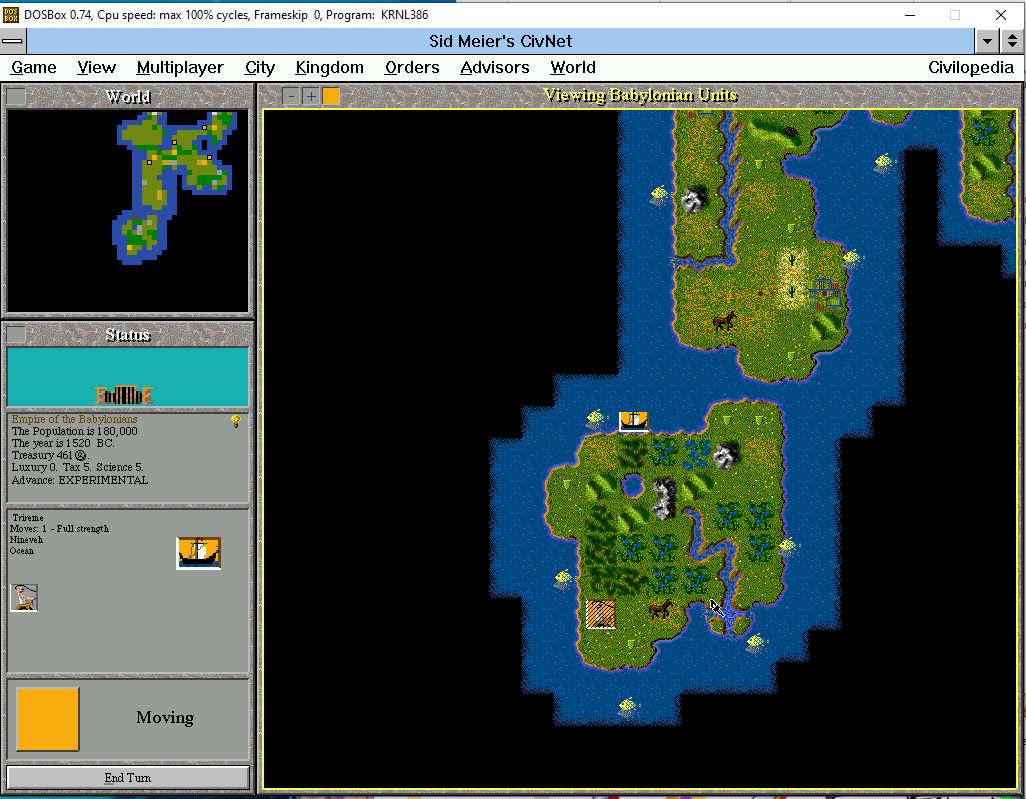Image resolution: width=1026 pixels, height=799 pixels.
Task: Zoom out the map with minus button
Action: 291,96
